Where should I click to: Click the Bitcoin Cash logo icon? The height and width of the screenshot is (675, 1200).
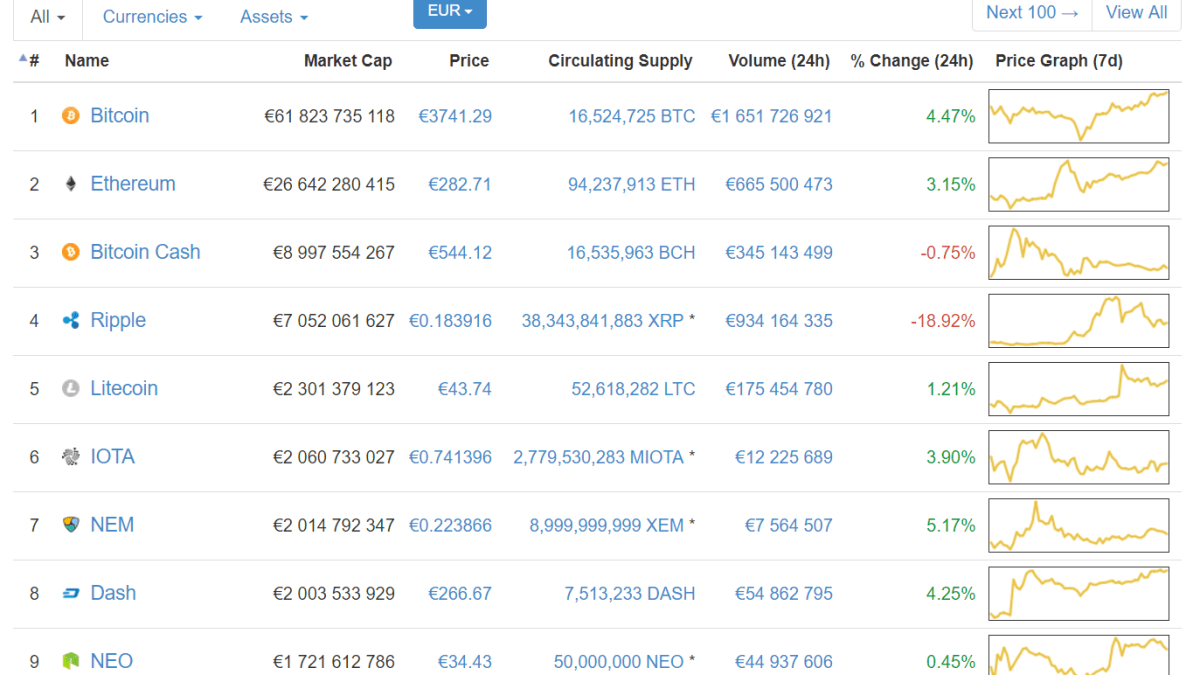tap(70, 252)
